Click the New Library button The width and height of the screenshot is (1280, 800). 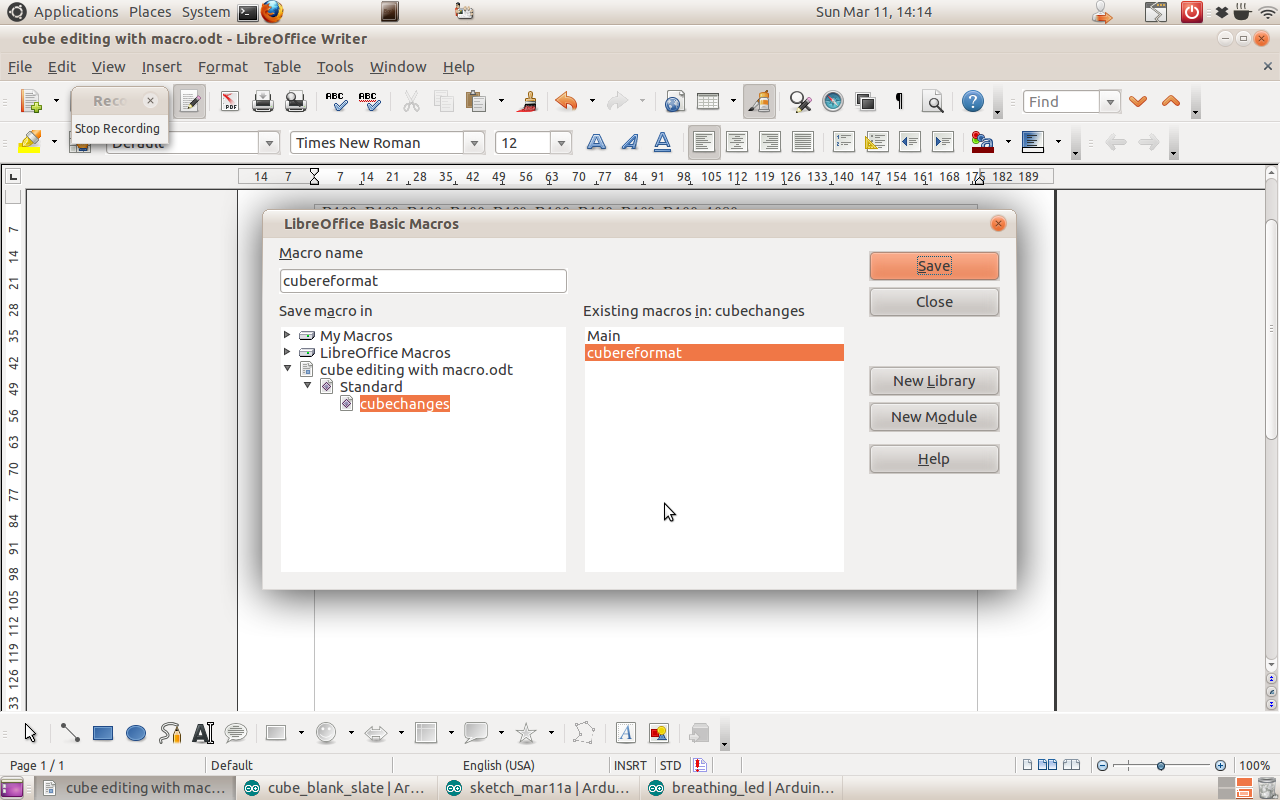934,381
